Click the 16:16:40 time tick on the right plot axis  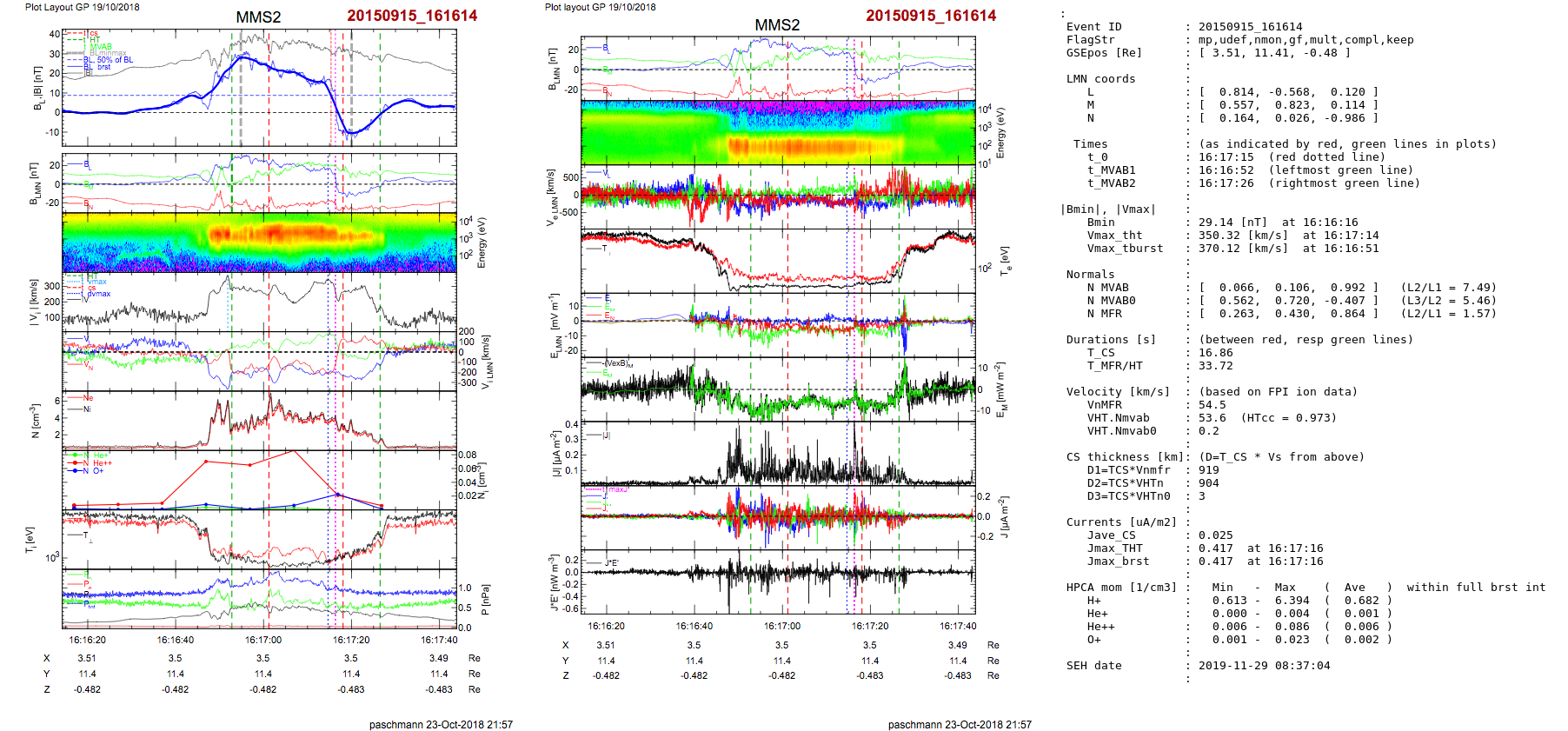click(x=694, y=626)
